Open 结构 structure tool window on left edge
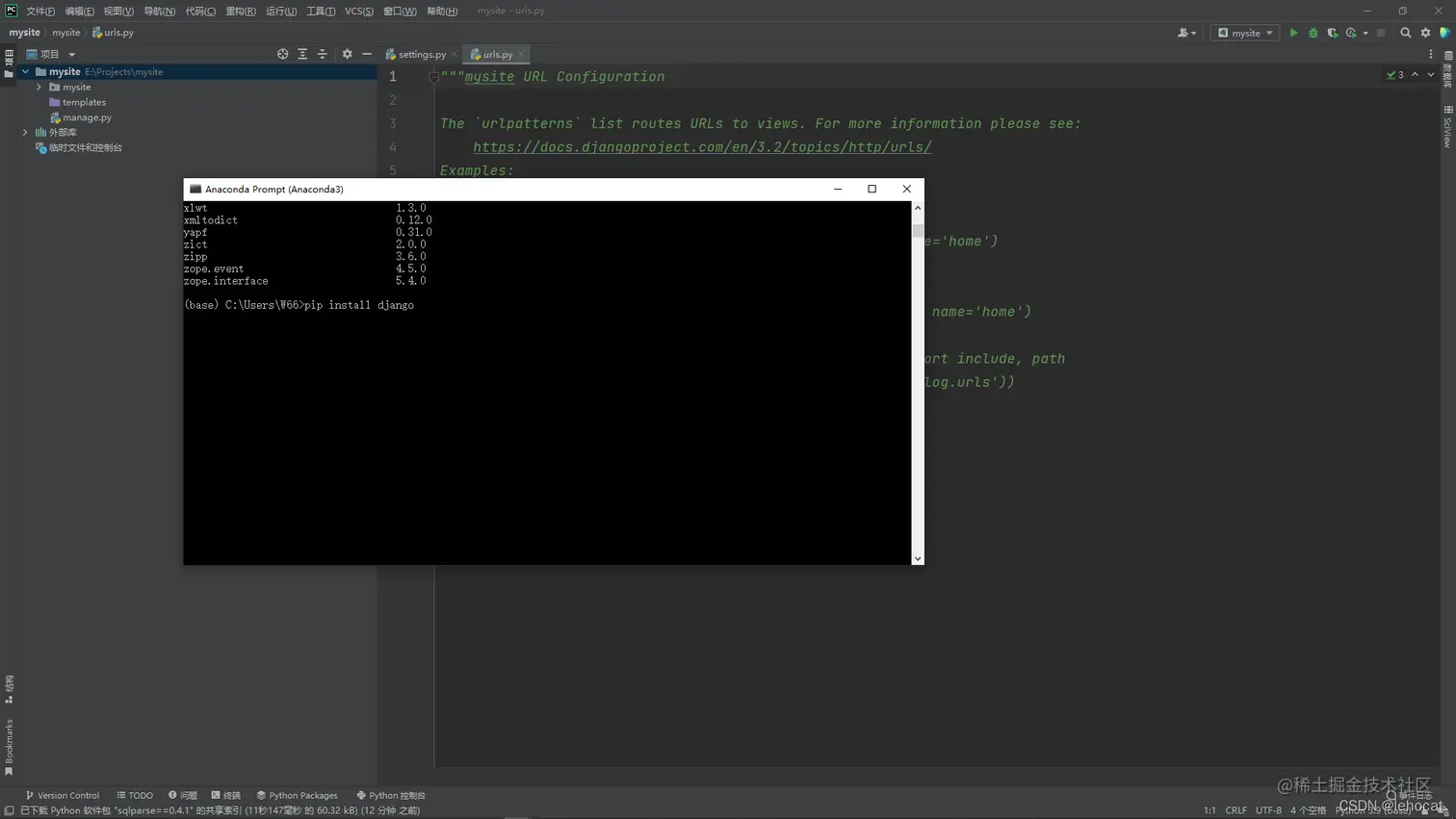Screen dimensions: 1456x819 9,689
